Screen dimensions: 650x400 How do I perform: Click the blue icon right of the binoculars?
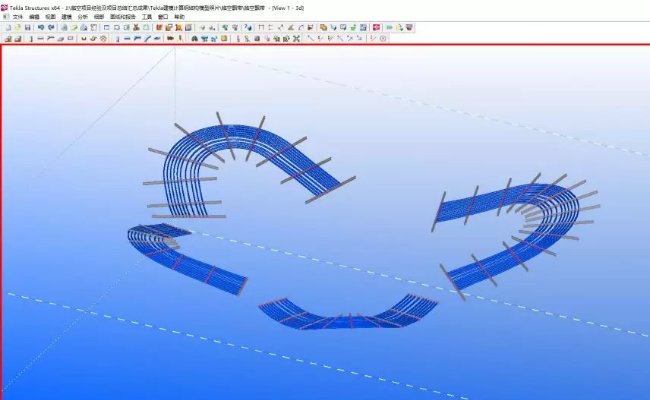[204, 39]
